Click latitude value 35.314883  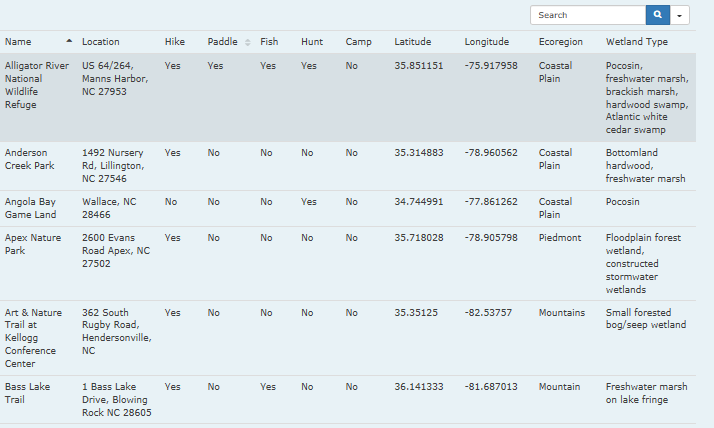click(419, 153)
